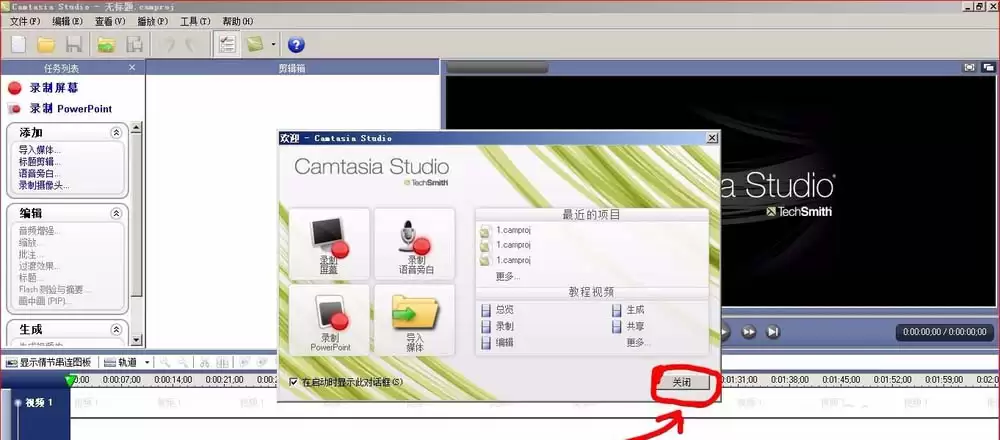This screenshot has width=1000, height=440.
Task: Open the 文件 menu
Action: [25, 21]
